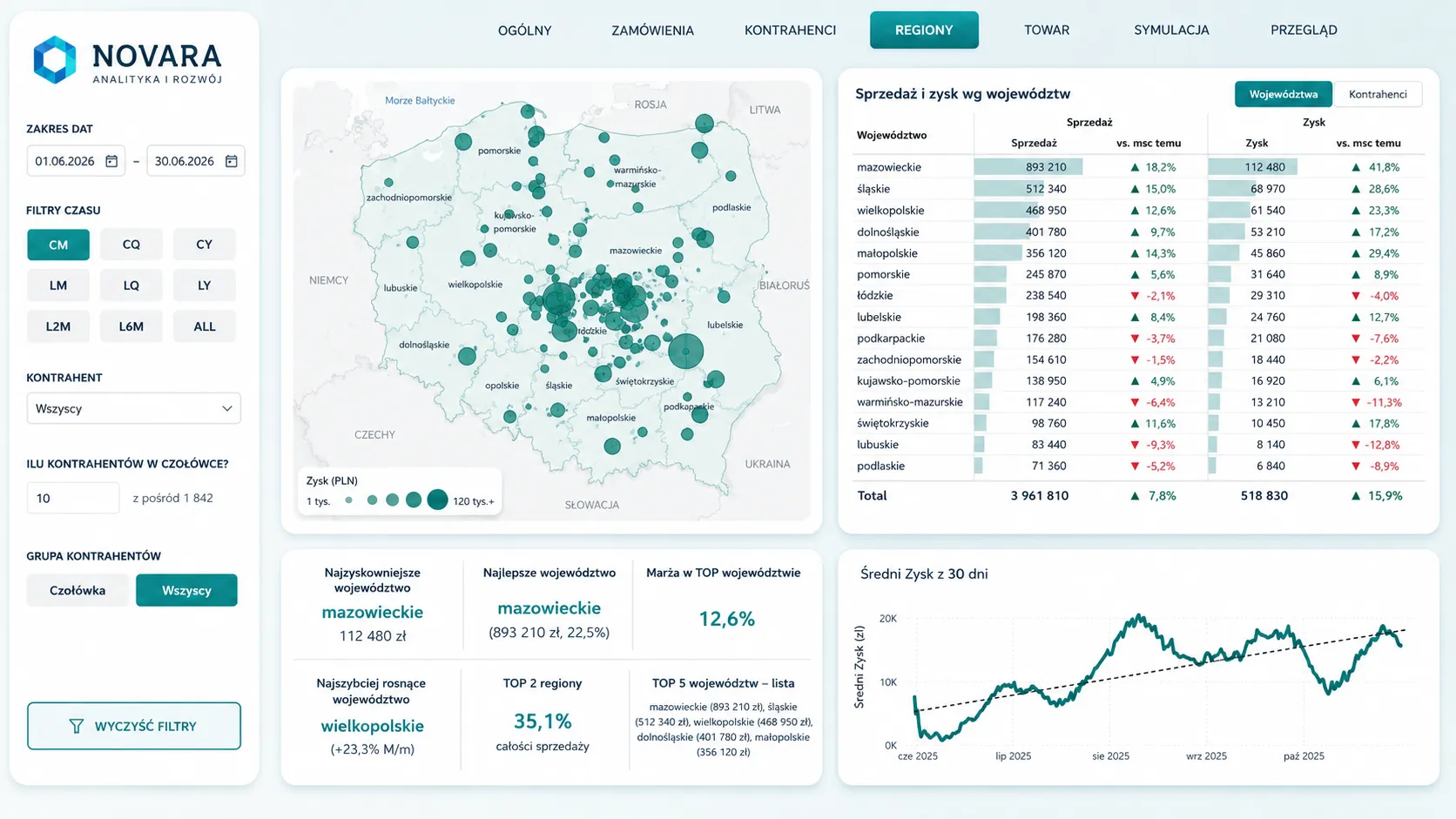Click the dolnośląskie row name
Screen dimensions: 1456x819
[887, 232]
